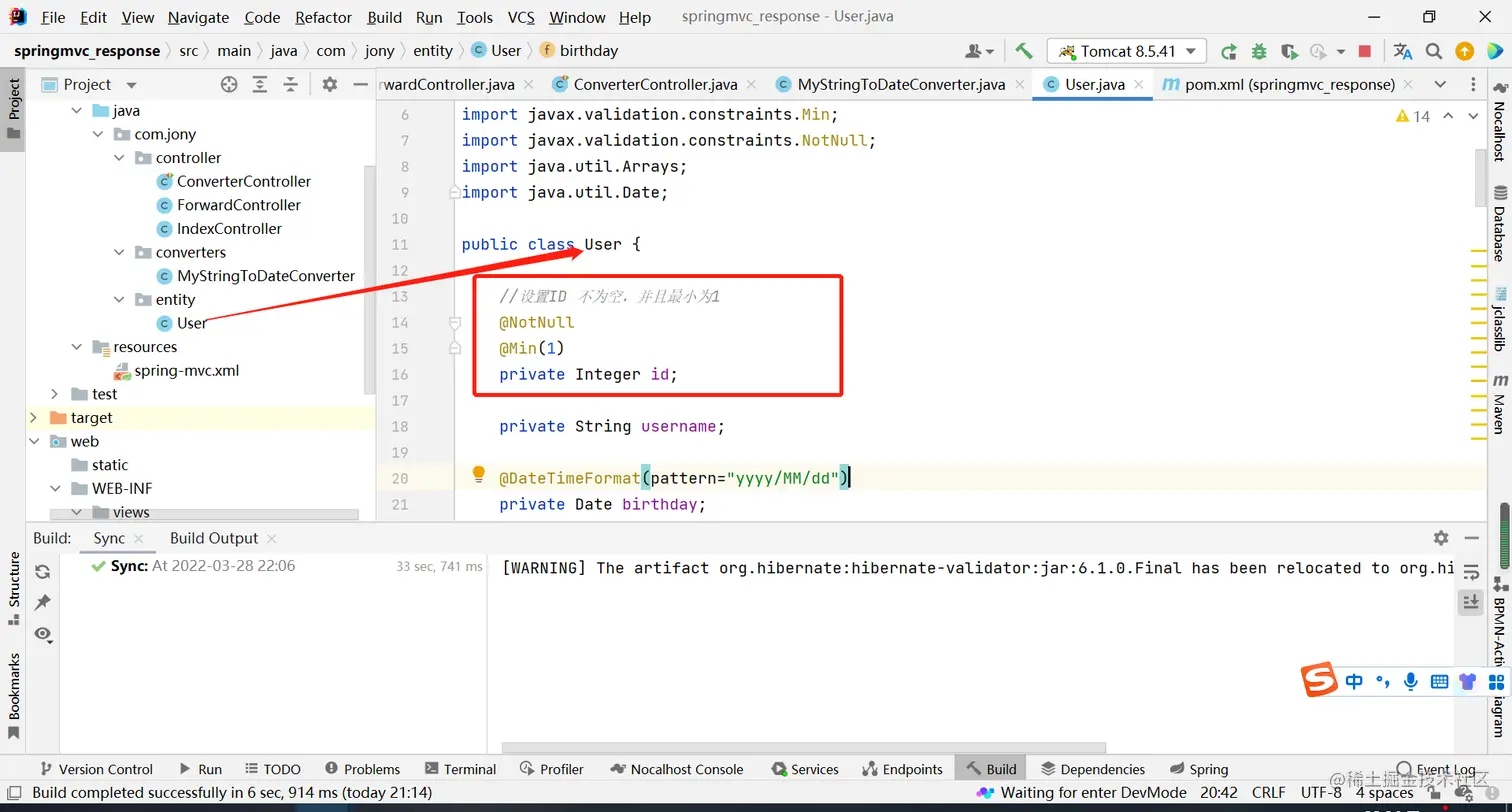Open the Endpoints tool window
This screenshot has width=1512, height=812.
pyautogui.click(x=902, y=769)
